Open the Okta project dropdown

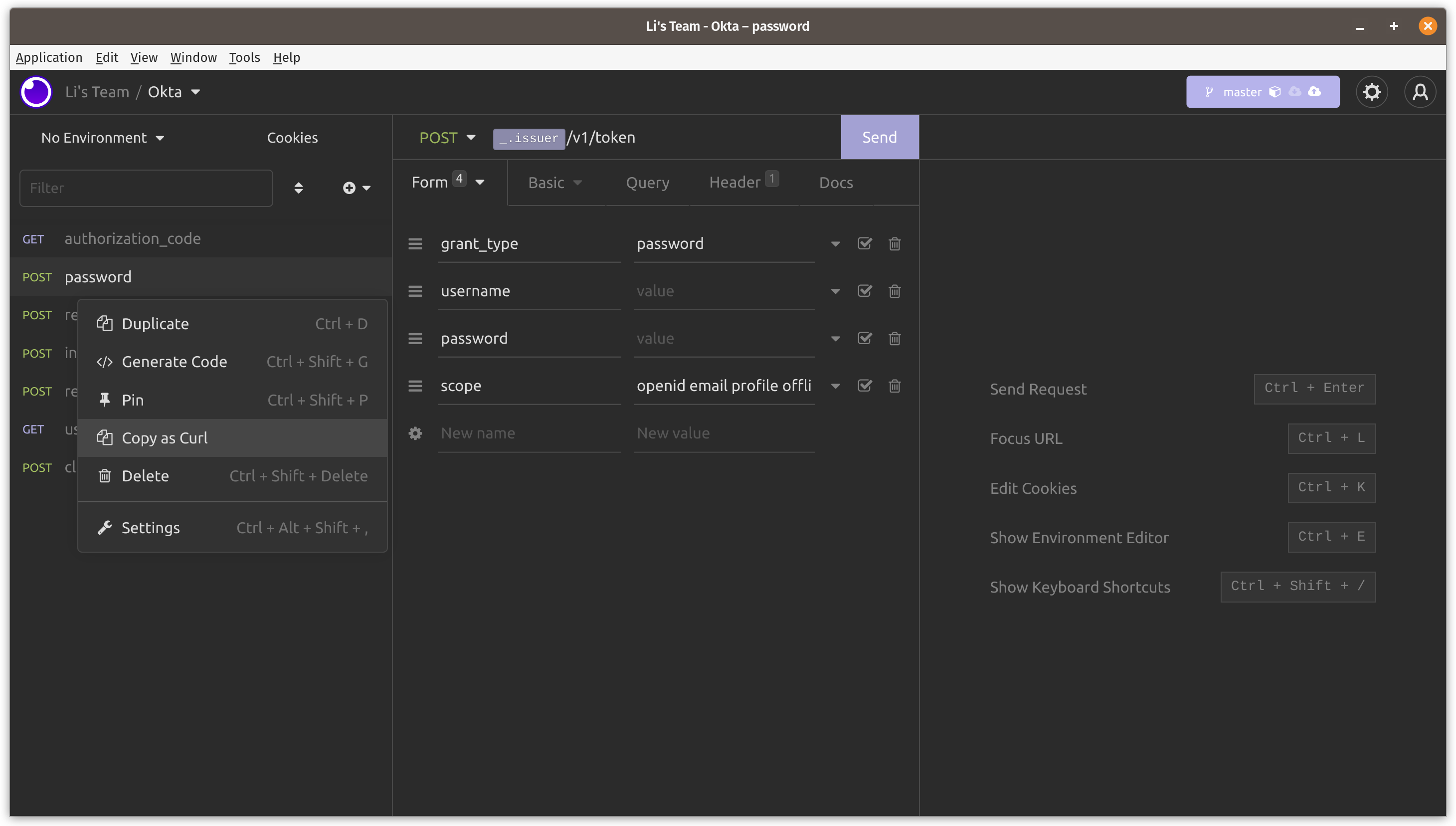pyautogui.click(x=174, y=92)
